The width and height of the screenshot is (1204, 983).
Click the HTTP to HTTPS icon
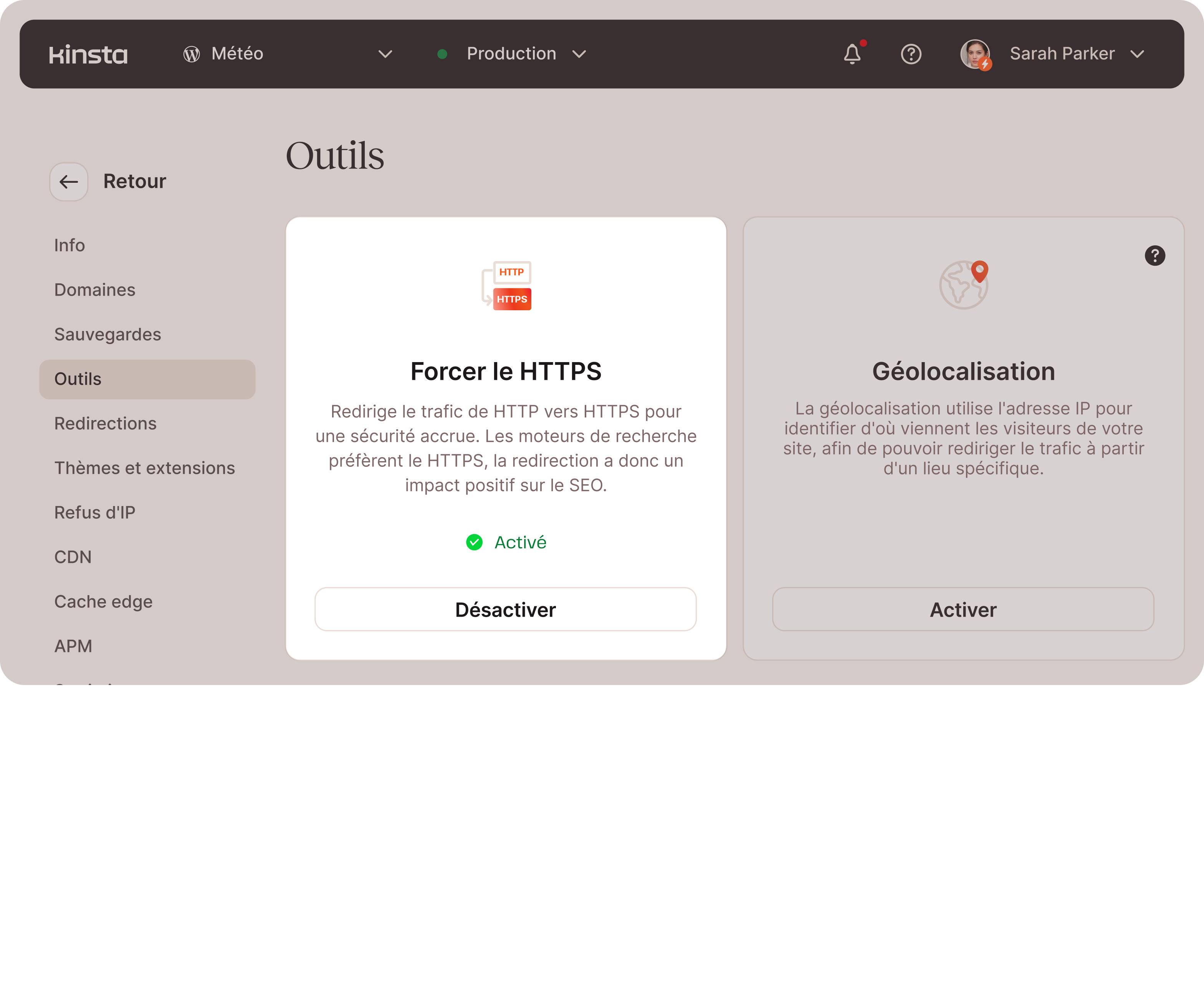(507, 286)
